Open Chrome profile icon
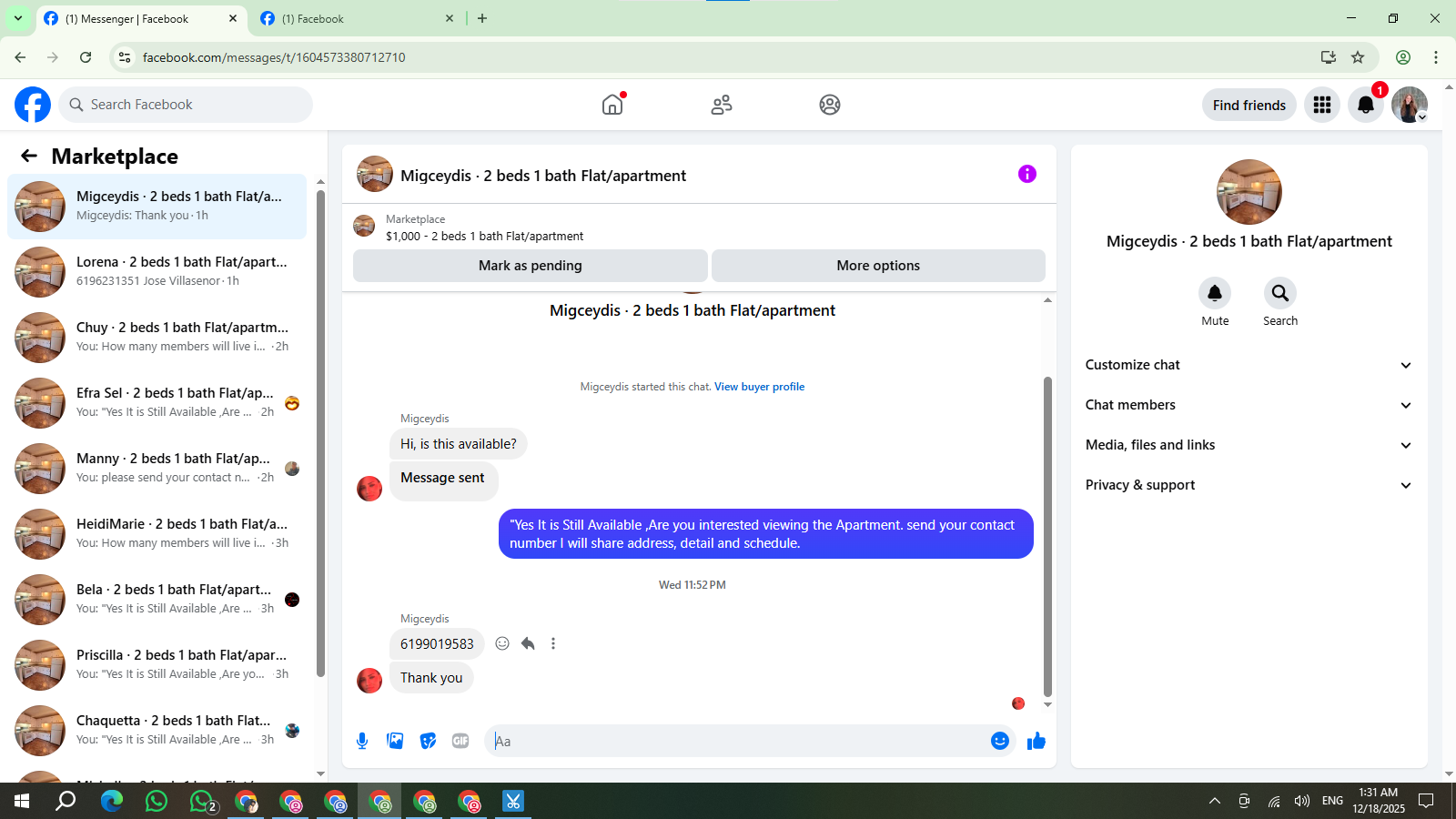The width and height of the screenshot is (1456, 819). [x=1403, y=57]
